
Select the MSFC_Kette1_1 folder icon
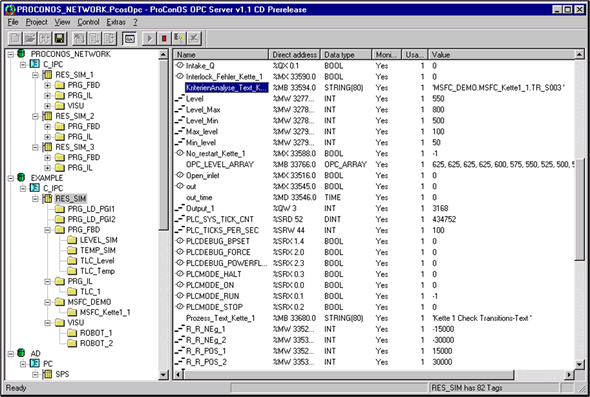(72, 312)
